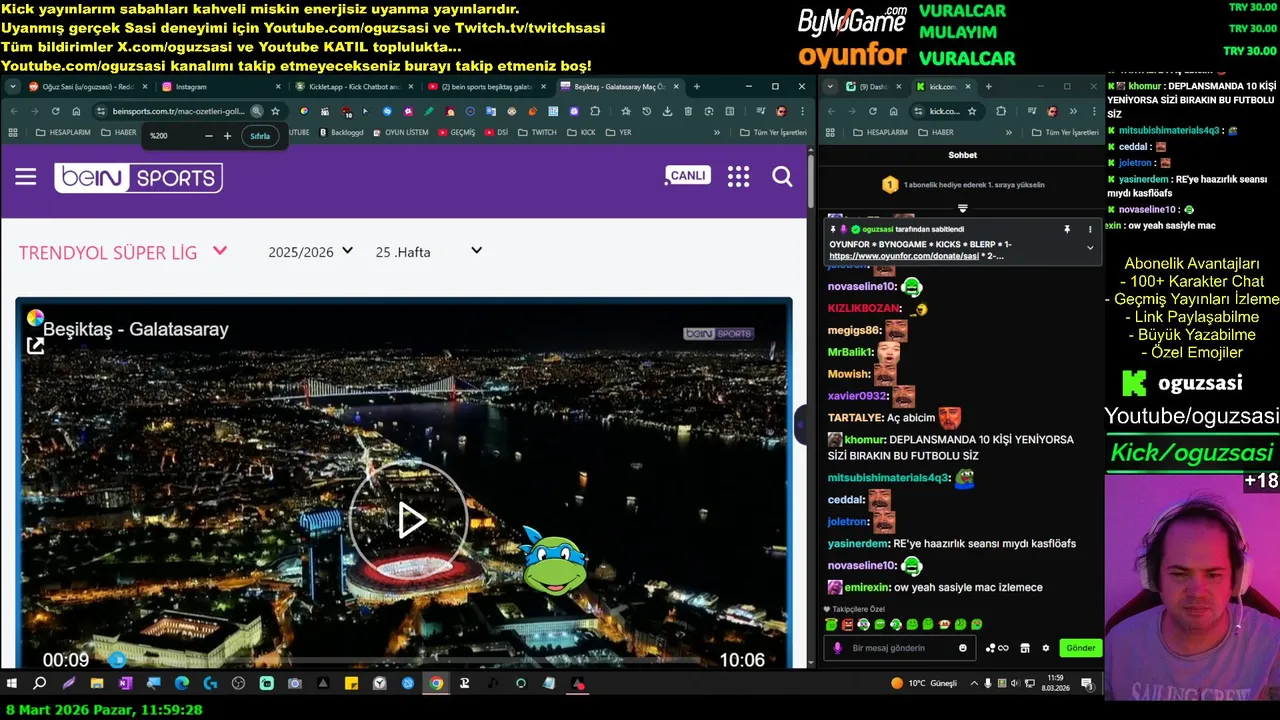Bookmark the beIN Sports page with the star
This screenshot has width=1280, height=720.
tap(275, 111)
